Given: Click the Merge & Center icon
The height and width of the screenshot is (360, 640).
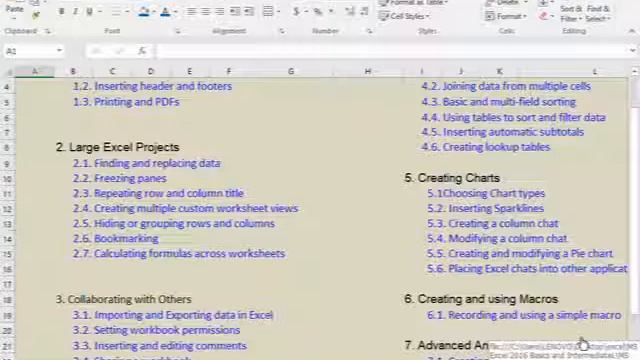Looking at the screenshot, I should (x=268, y=11).
